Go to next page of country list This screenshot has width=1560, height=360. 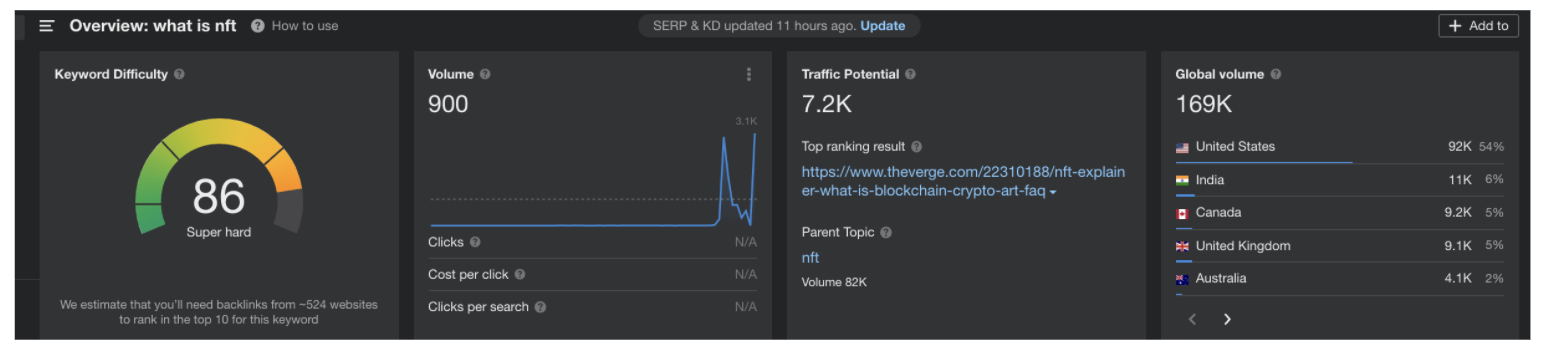pyautogui.click(x=1227, y=319)
